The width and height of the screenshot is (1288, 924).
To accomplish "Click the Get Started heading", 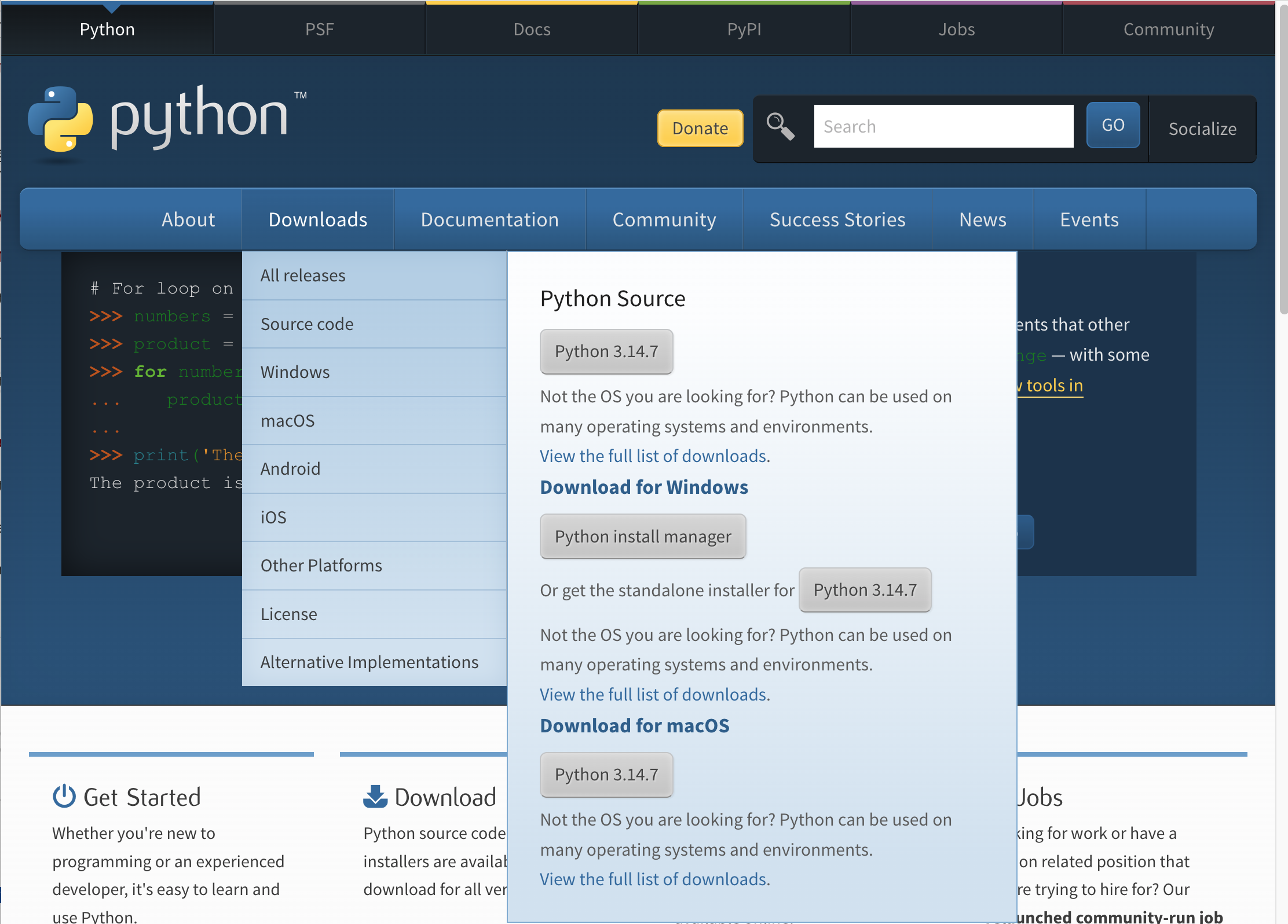I will click(142, 797).
